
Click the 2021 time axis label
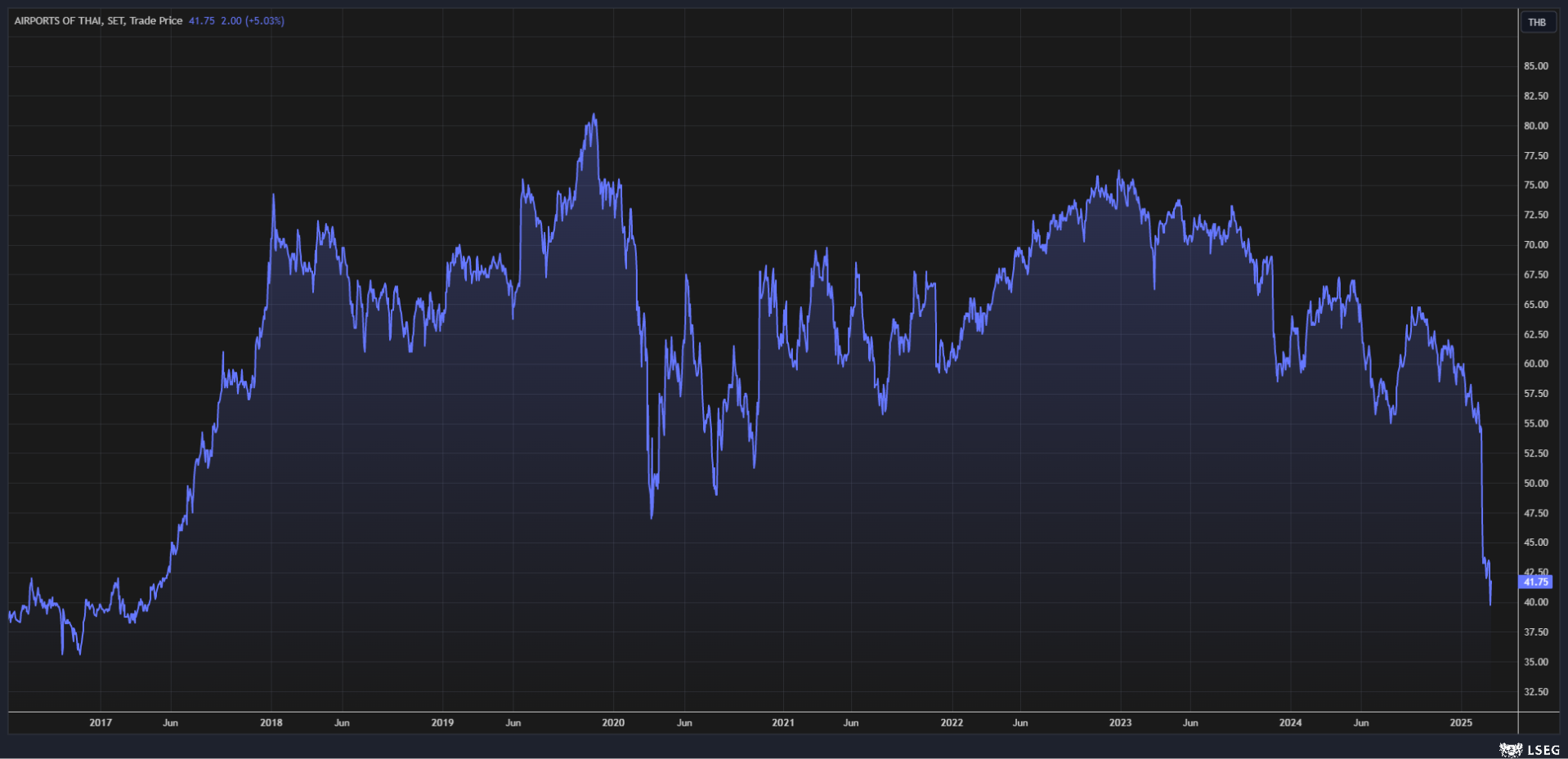[x=783, y=722]
